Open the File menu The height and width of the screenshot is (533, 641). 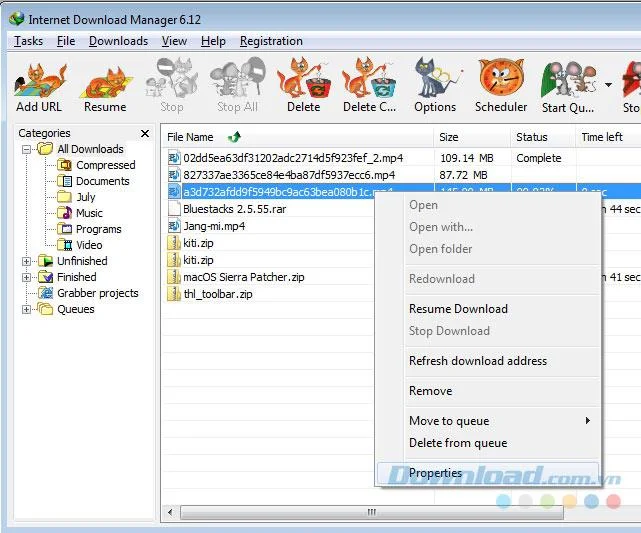[x=66, y=41]
